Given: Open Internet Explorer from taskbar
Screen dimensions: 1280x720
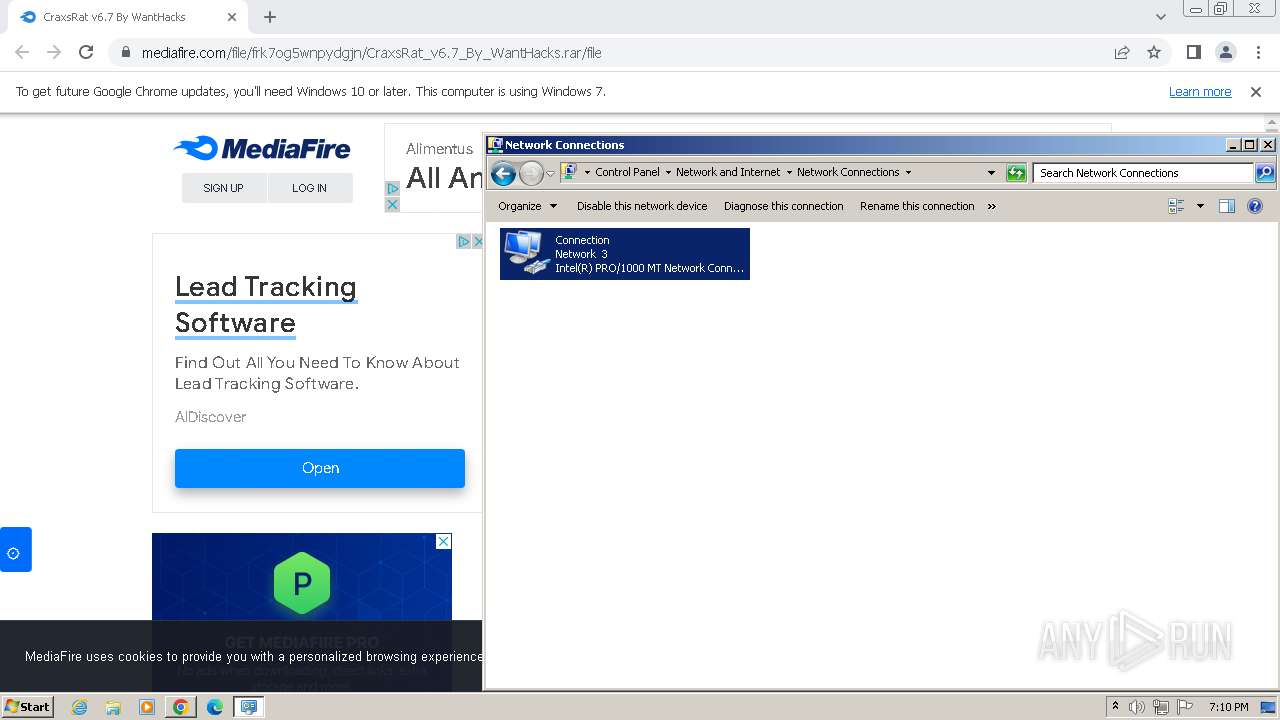Looking at the screenshot, I should point(80,707).
